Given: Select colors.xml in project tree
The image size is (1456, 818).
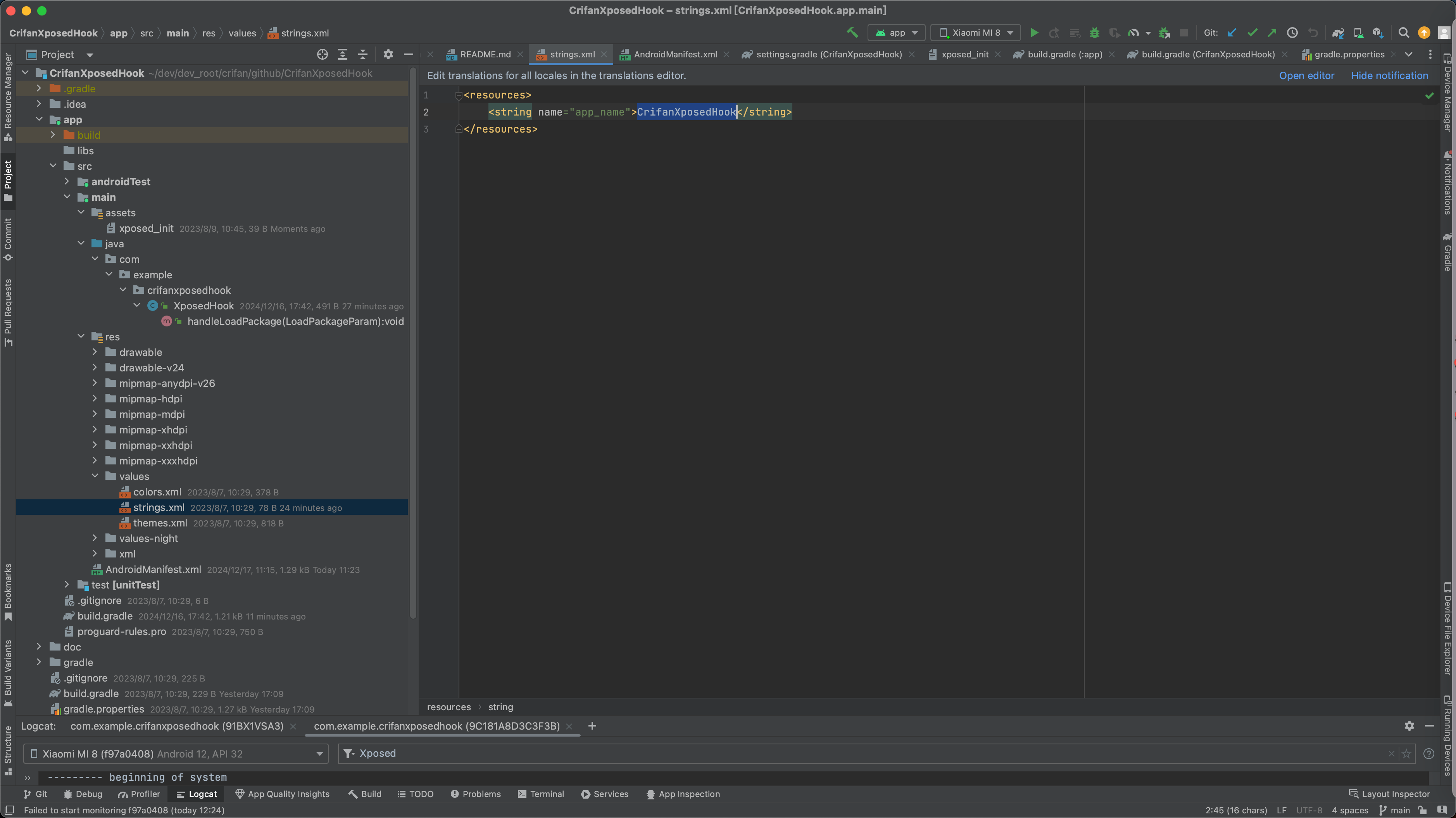Looking at the screenshot, I should tap(157, 492).
